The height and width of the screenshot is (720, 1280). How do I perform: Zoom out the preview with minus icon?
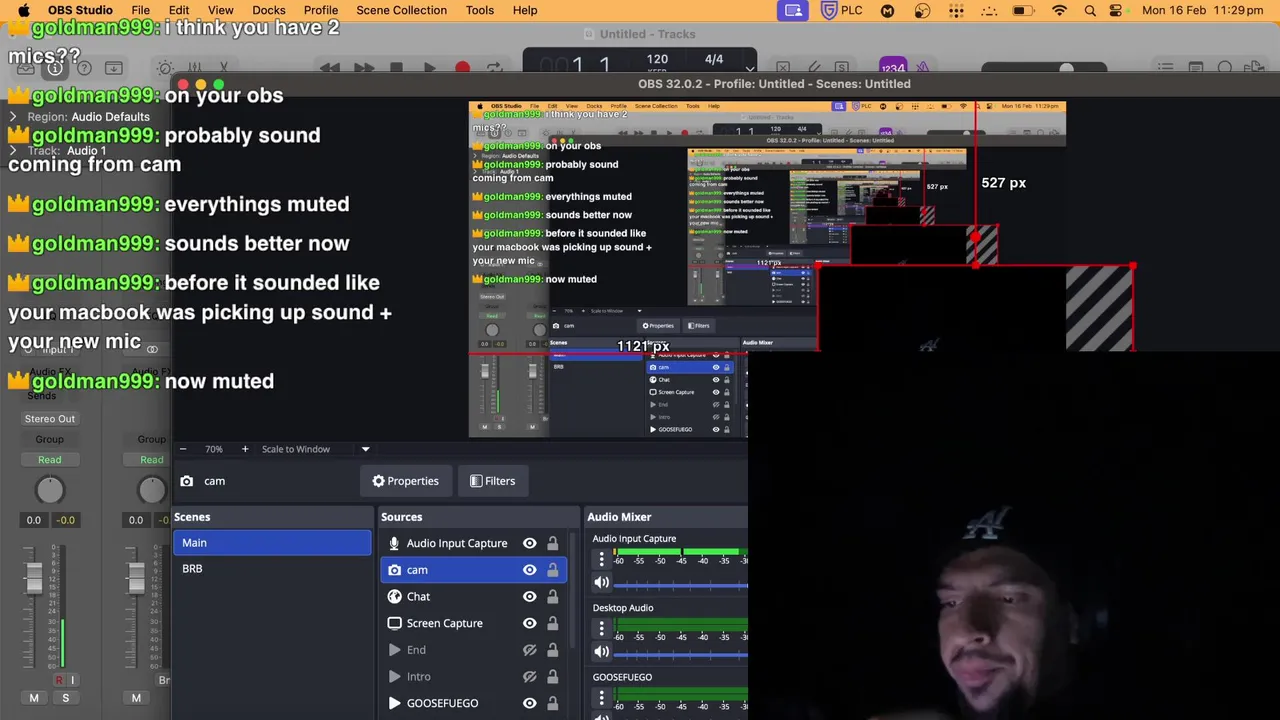point(183,449)
